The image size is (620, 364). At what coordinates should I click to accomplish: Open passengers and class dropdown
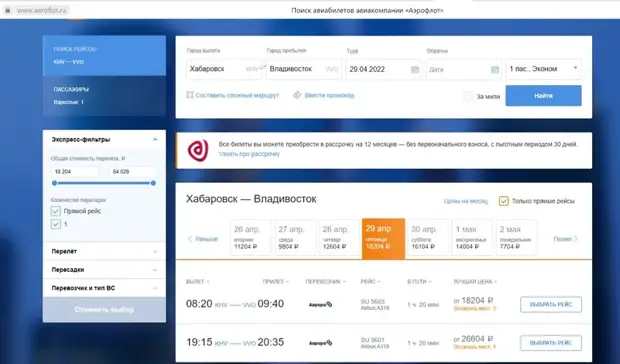(544, 69)
